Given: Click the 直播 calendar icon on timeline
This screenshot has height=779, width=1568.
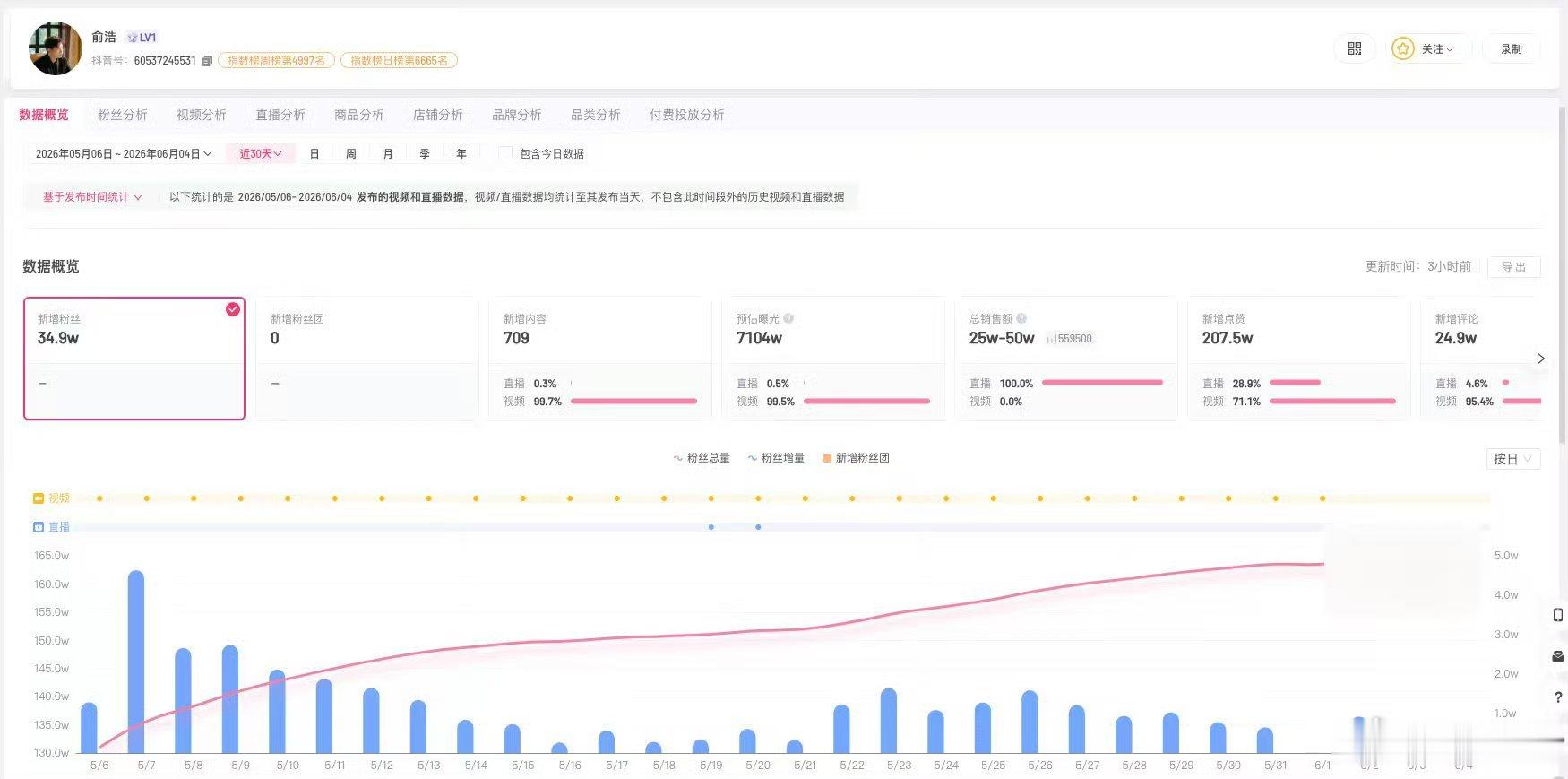Looking at the screenshot, I should pyautogui.click(x=39, y=527).
